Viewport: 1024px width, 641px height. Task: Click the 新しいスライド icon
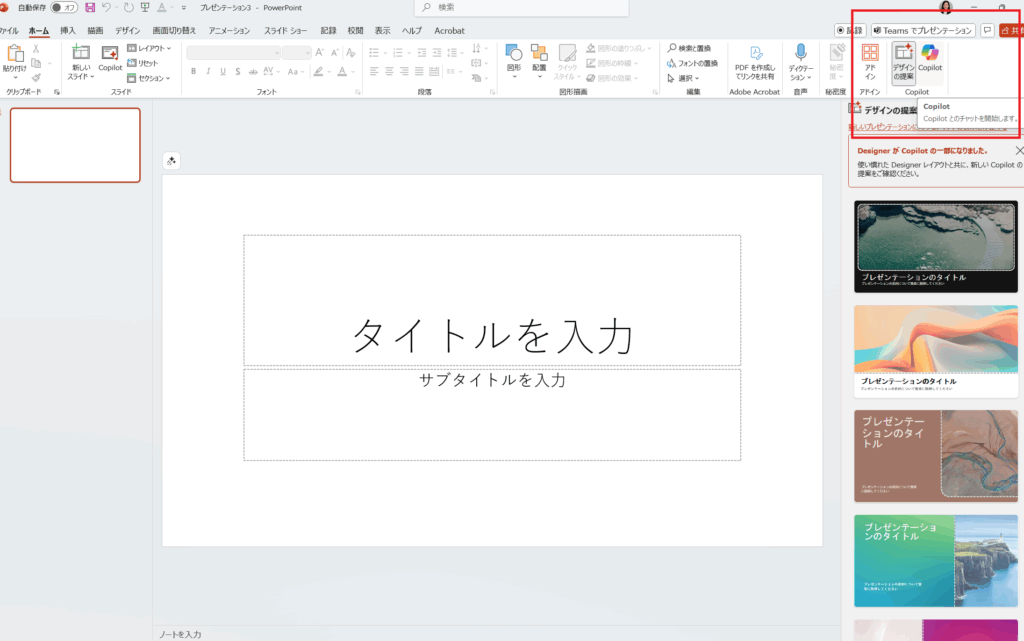tap(81, 53)
